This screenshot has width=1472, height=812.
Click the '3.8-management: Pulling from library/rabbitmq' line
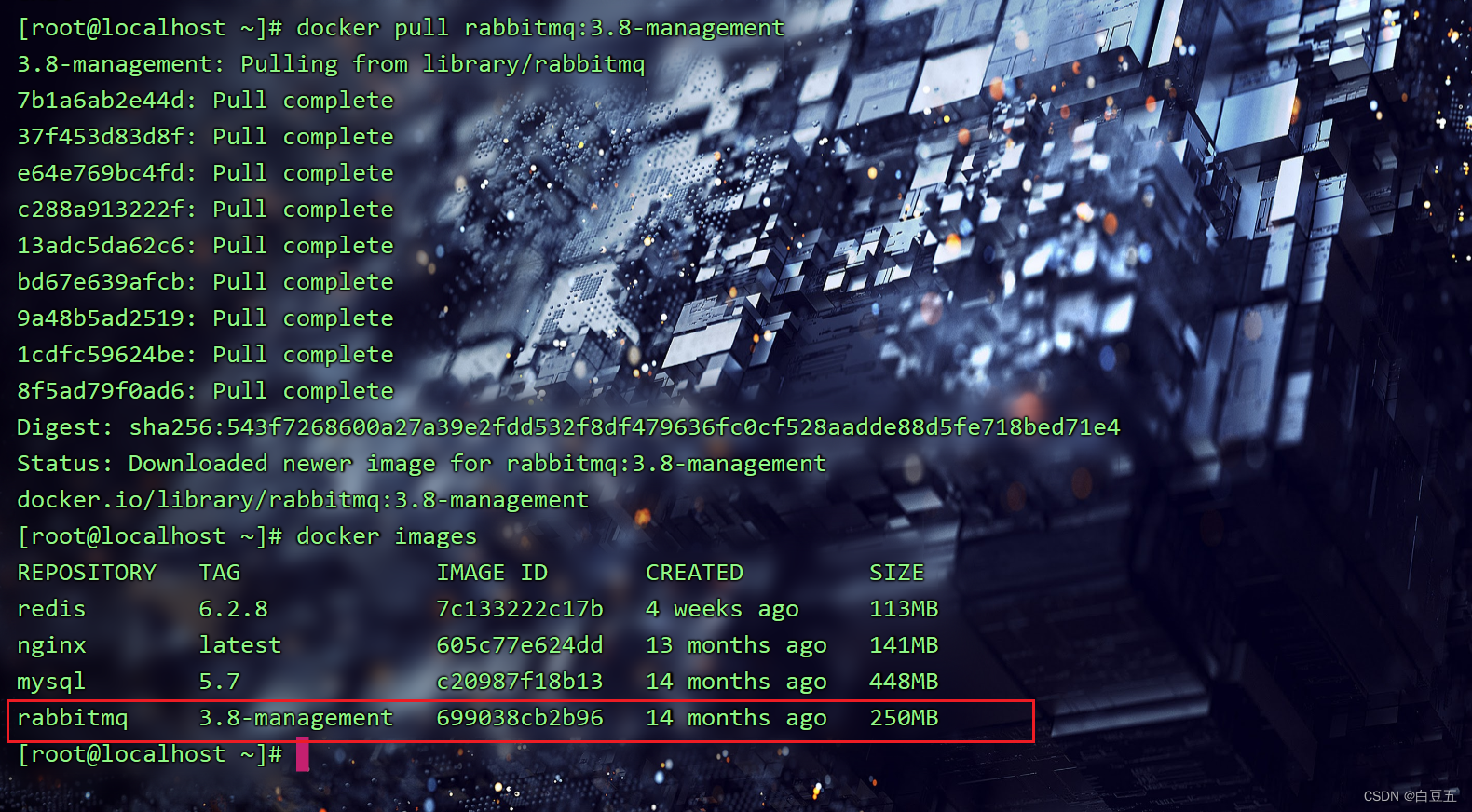pyautogui.click(x=331, y=64)
